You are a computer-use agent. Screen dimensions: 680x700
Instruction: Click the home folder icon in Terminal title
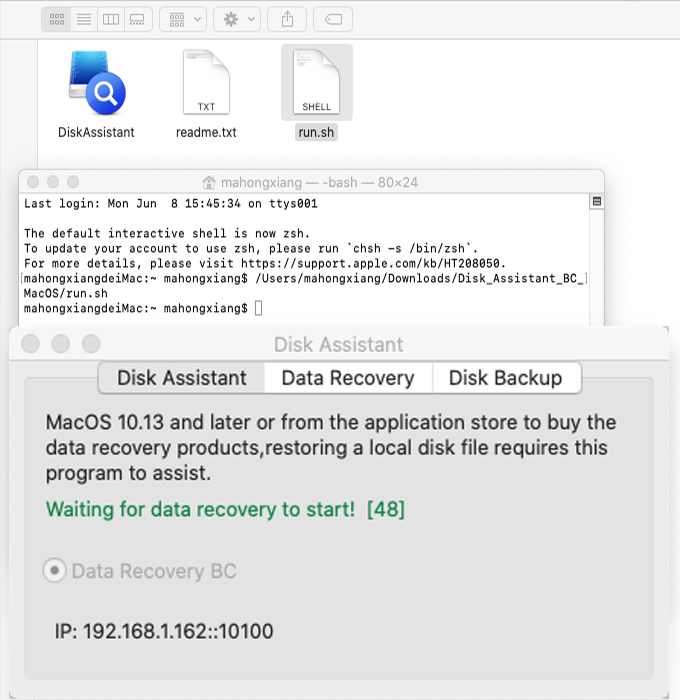coord(209,182)
